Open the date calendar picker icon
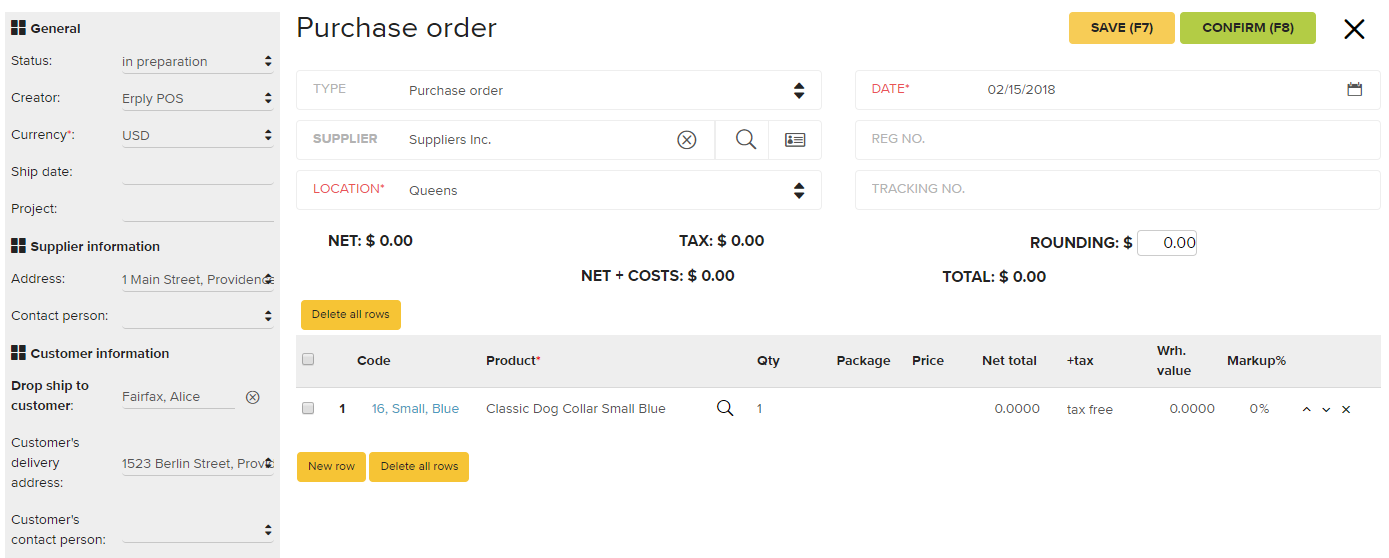1389x558 pixels. pyautogui.click(x=1355, y=89)
